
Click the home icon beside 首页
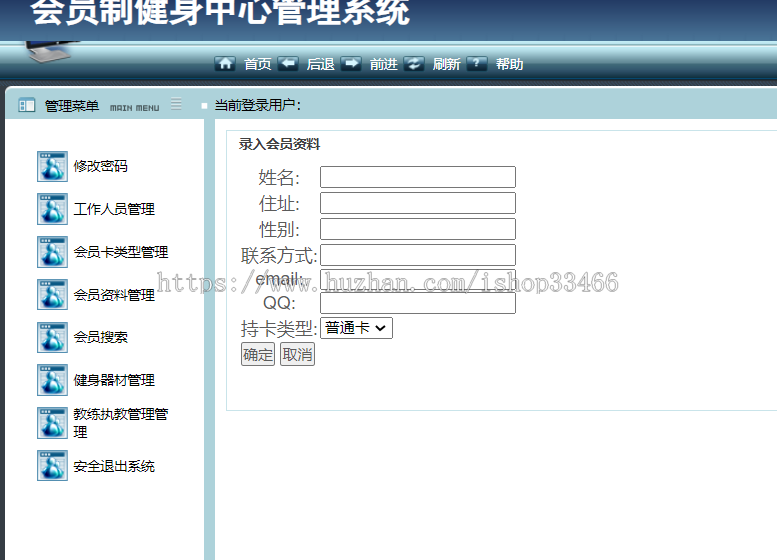click(225, 63)
